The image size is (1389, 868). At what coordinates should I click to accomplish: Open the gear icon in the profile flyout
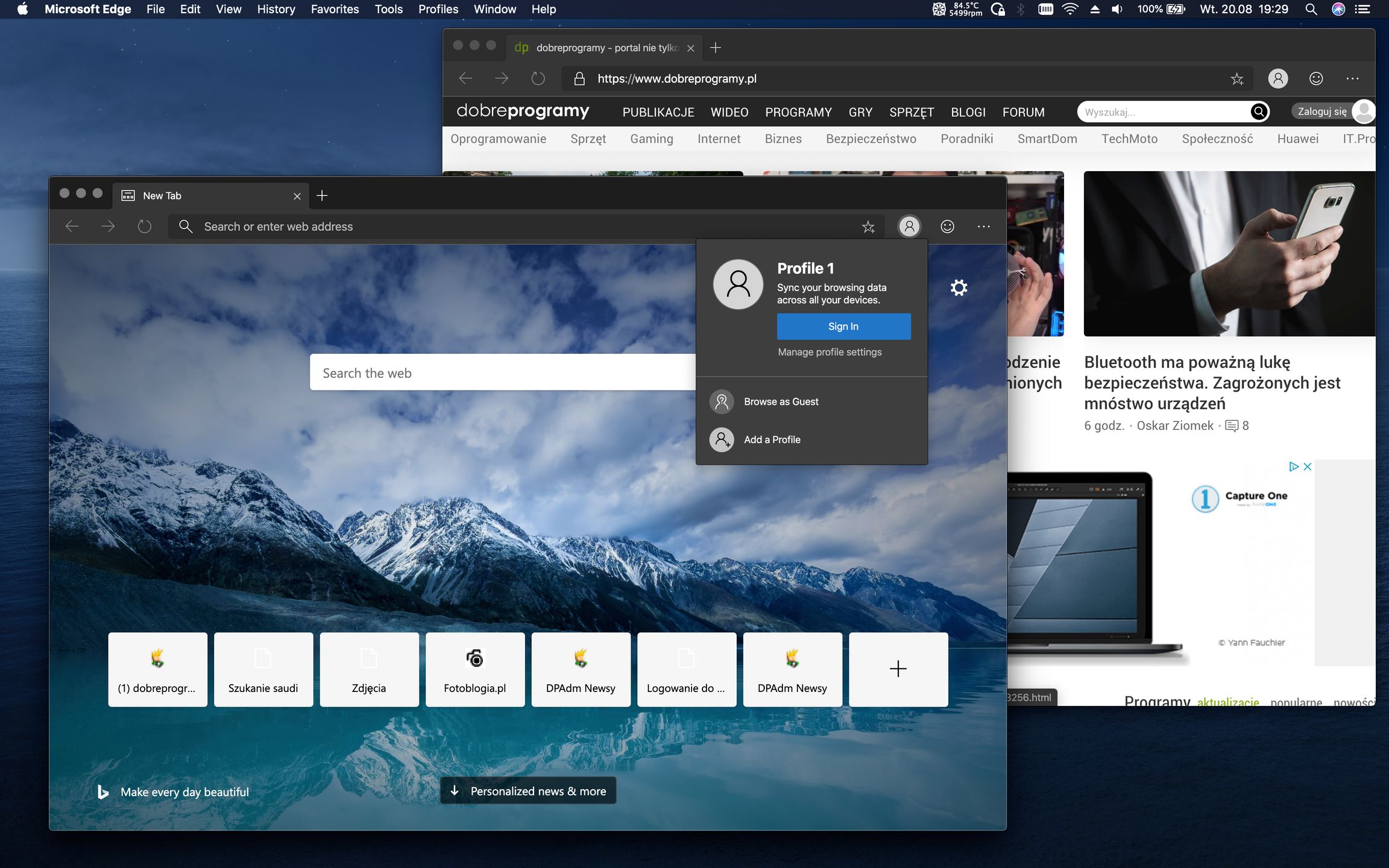959,288
